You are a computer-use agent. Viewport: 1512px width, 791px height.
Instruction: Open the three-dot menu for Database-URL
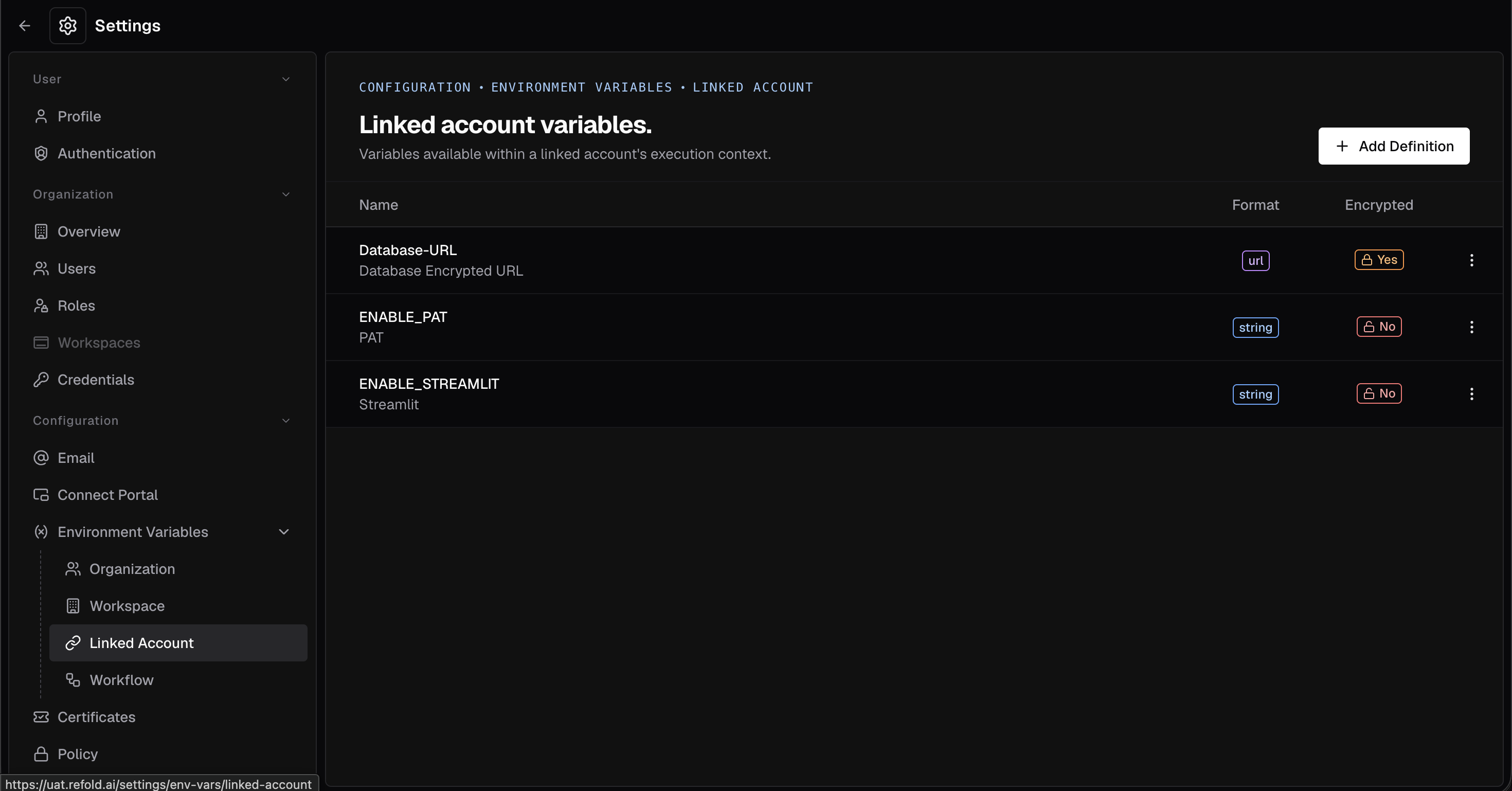coord(1471,260)
